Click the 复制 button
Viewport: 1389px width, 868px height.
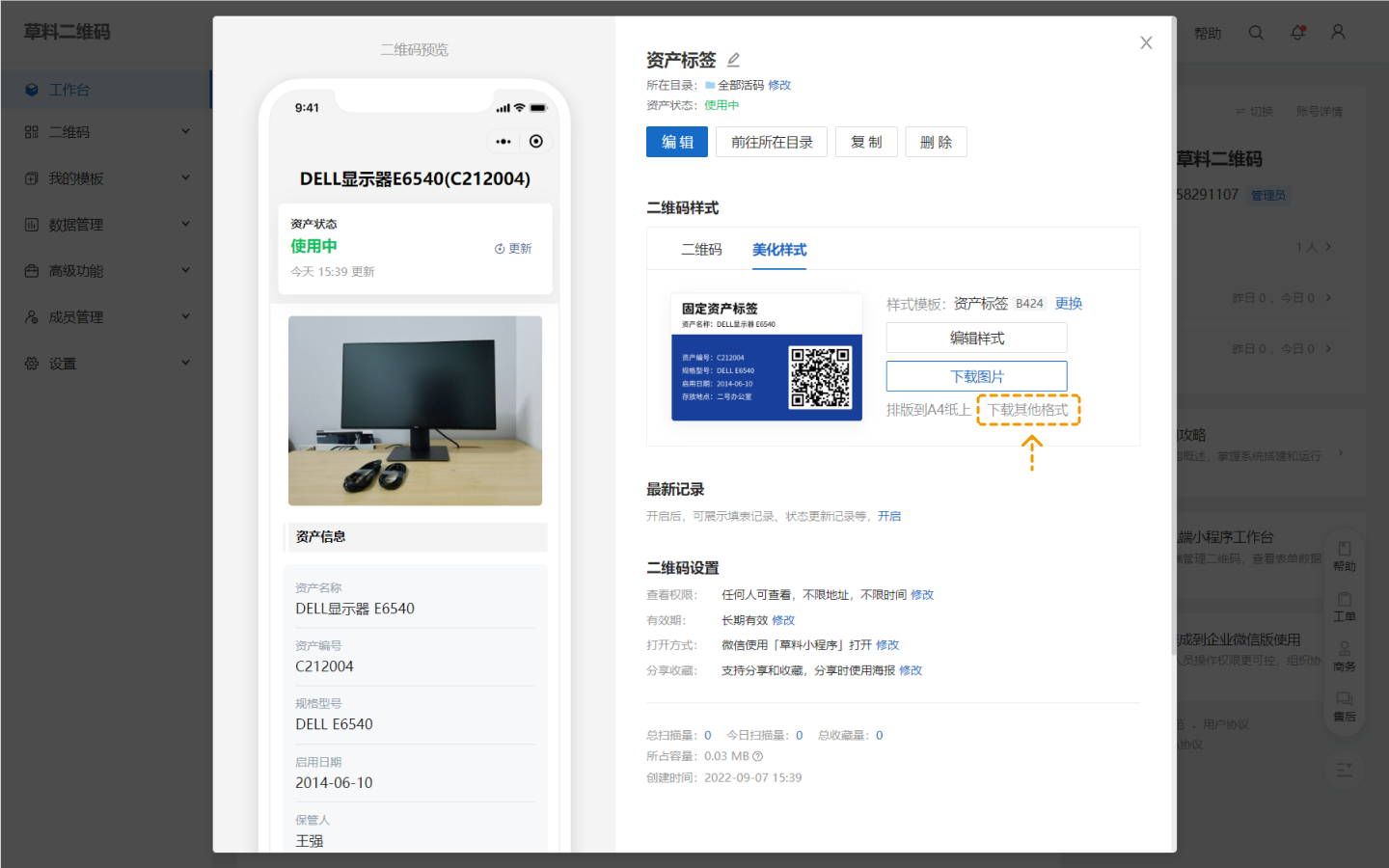pyautogui.click(x=866, y=142)
